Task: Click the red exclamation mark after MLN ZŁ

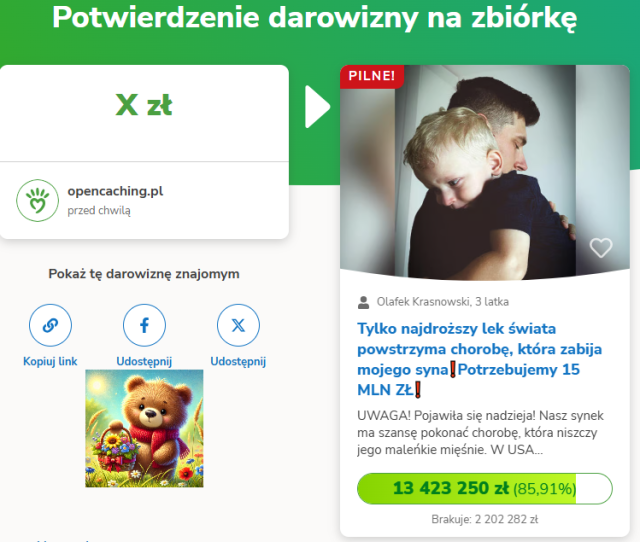Action: [x=418, y=390]
